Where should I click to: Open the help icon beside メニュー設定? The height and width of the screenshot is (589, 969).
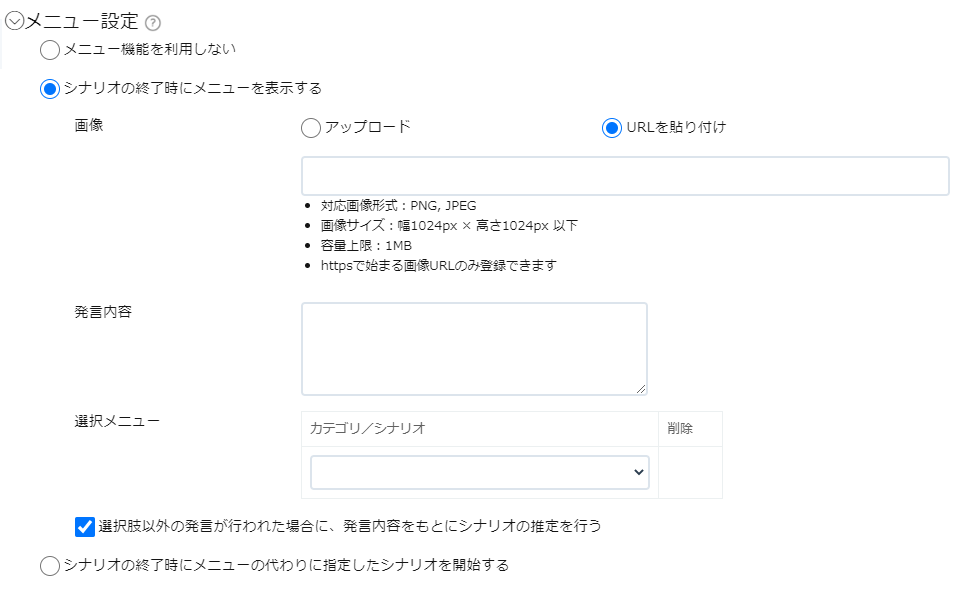pos(153,23)
